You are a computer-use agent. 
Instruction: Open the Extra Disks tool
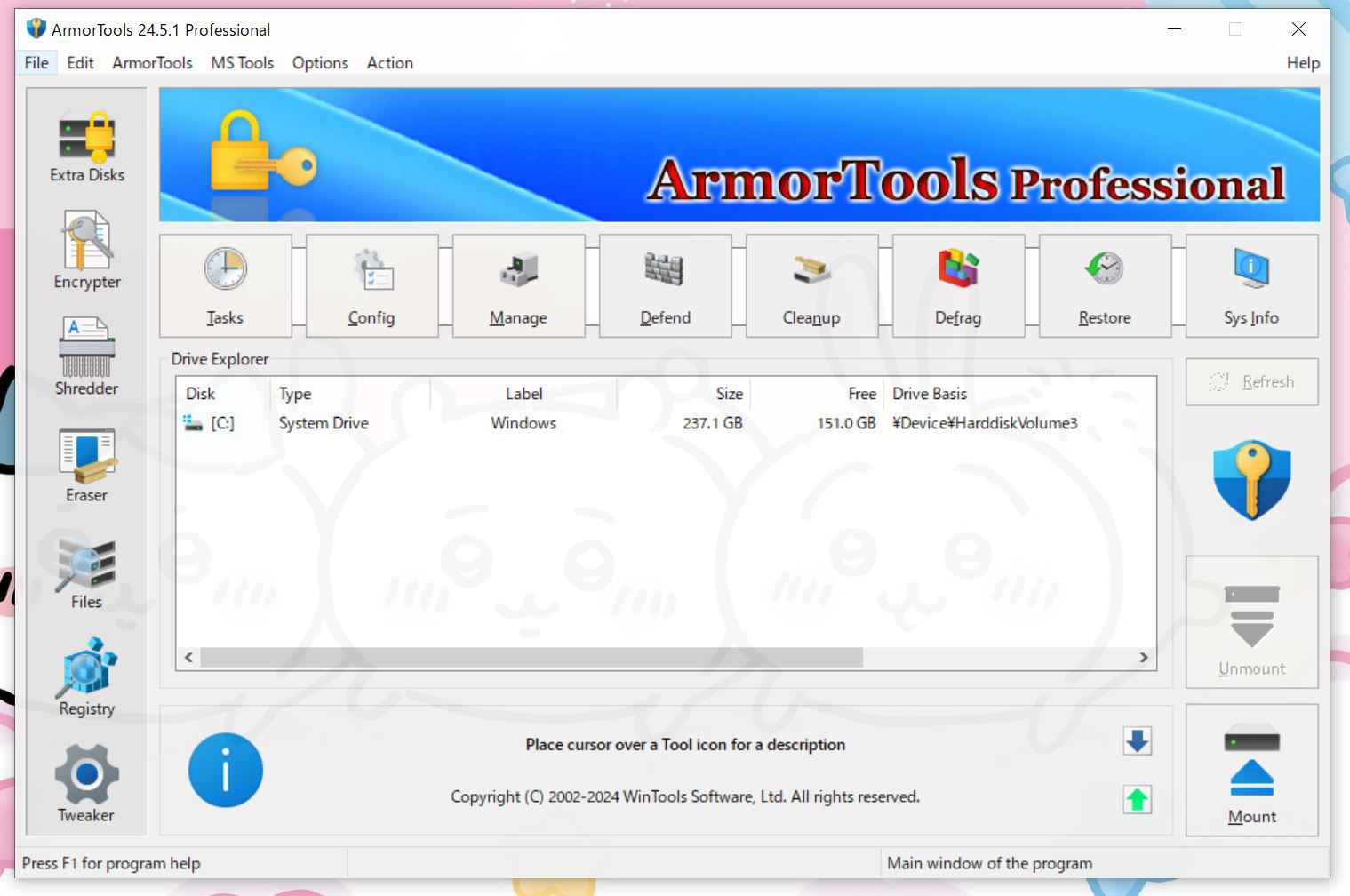pos(87,147)
